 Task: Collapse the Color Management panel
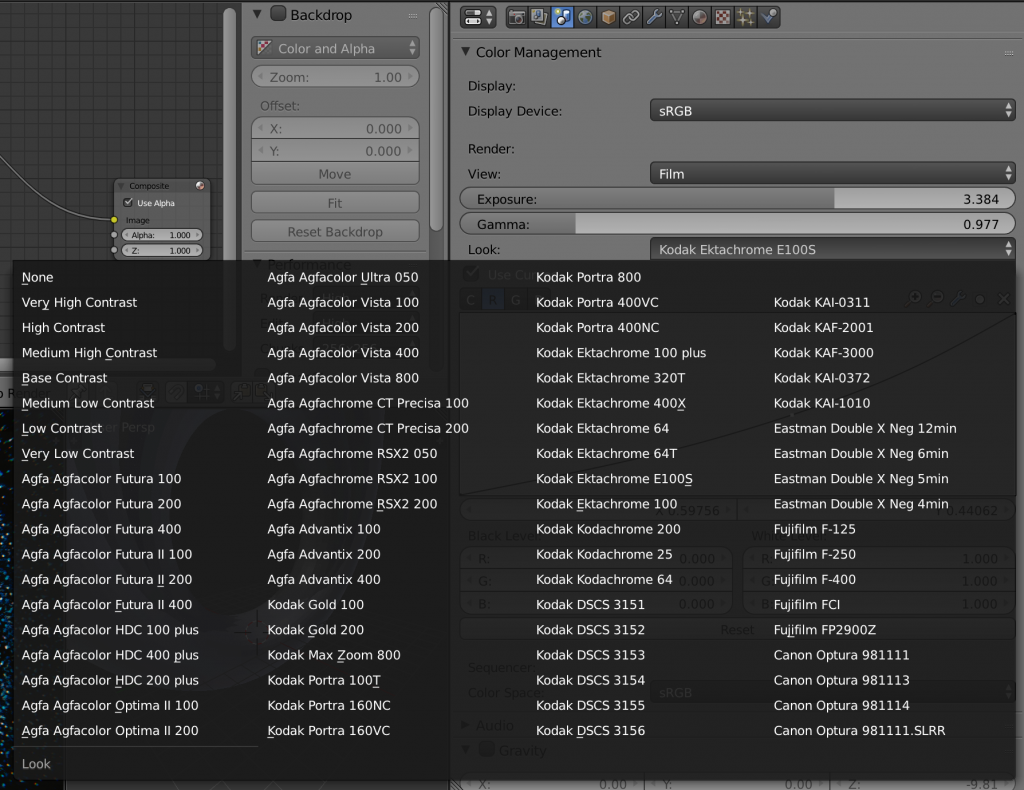(466, 52)
